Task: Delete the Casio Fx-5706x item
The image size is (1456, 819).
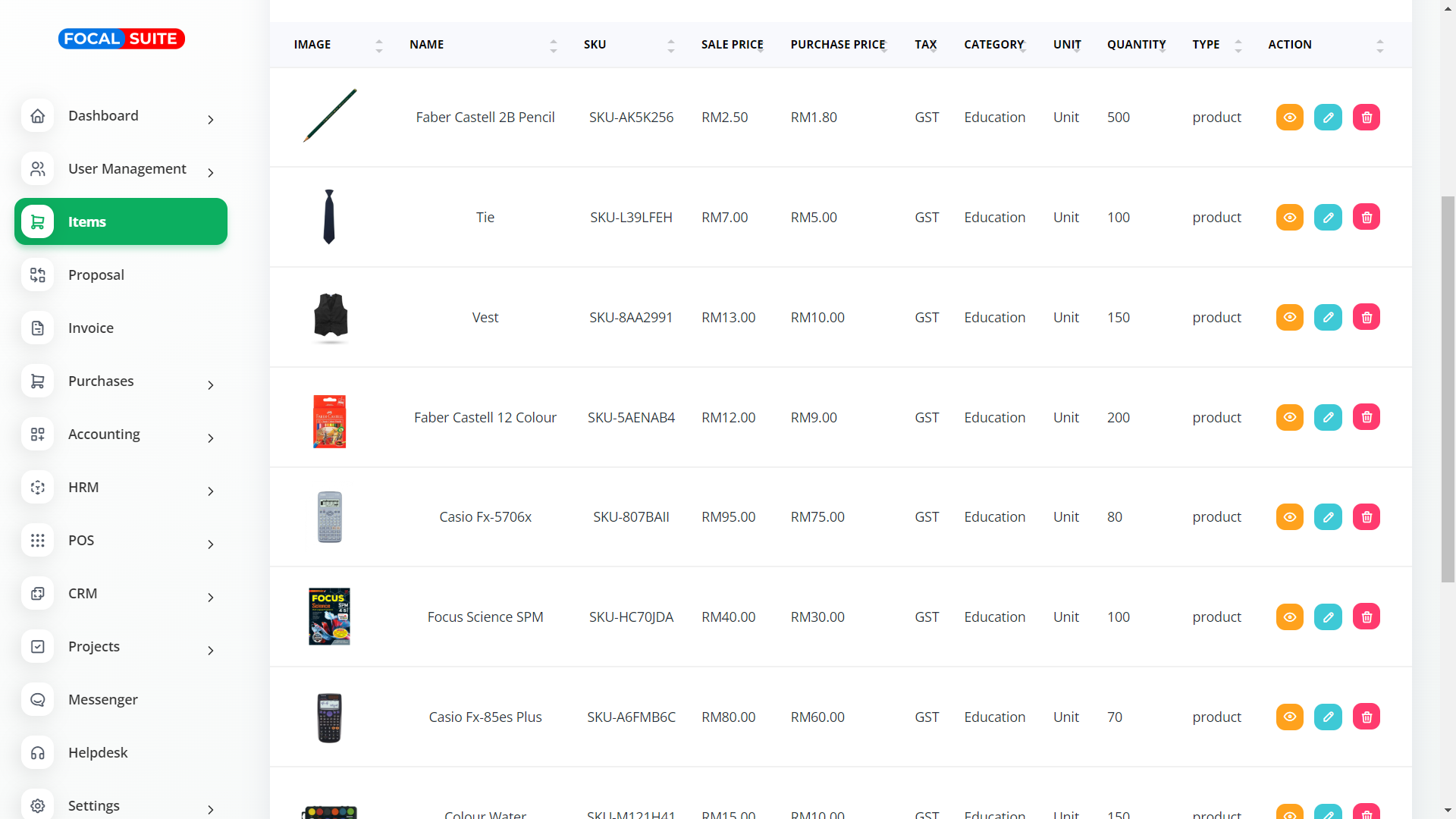Action: [x=1367, y=517]
